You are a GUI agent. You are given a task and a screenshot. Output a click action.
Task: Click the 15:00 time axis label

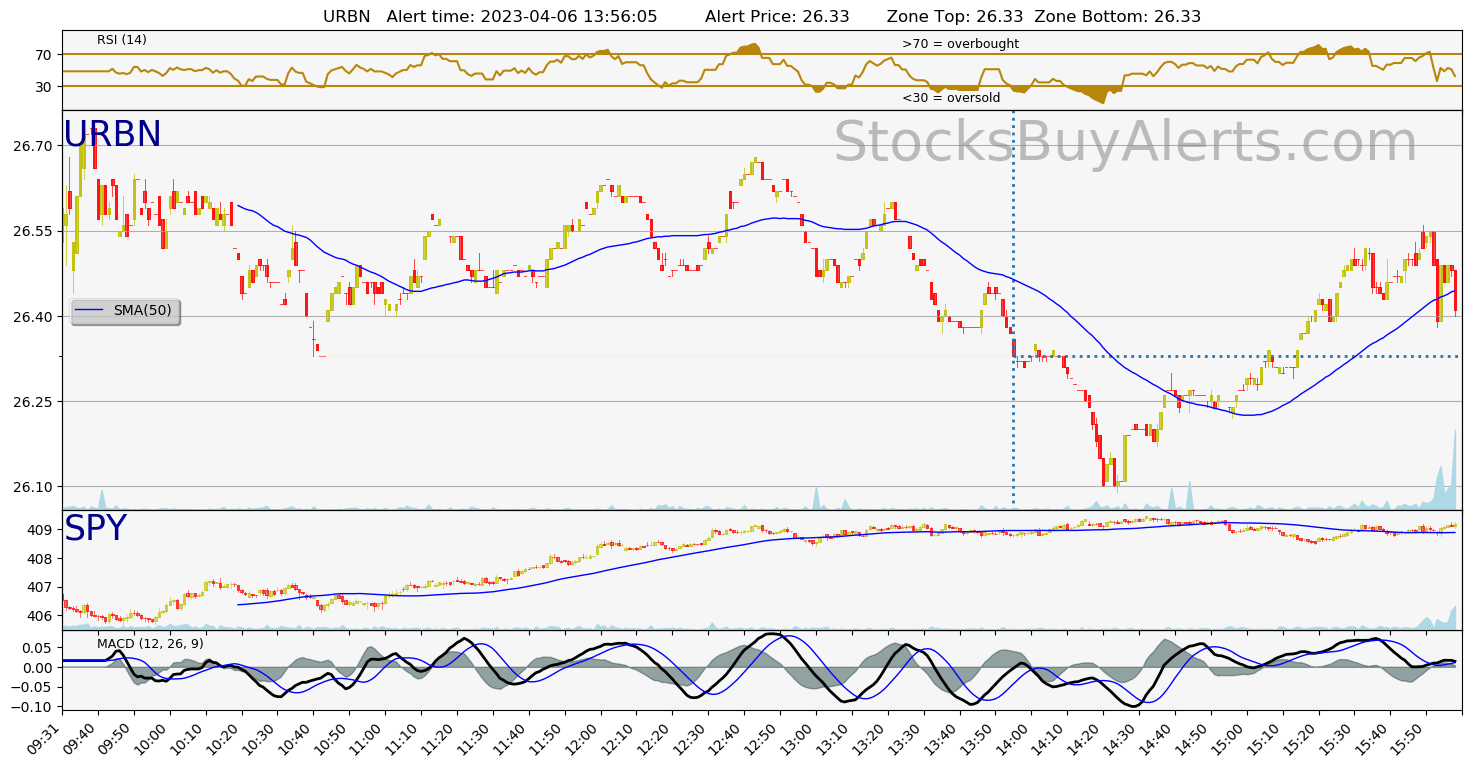pos(1229,742)
